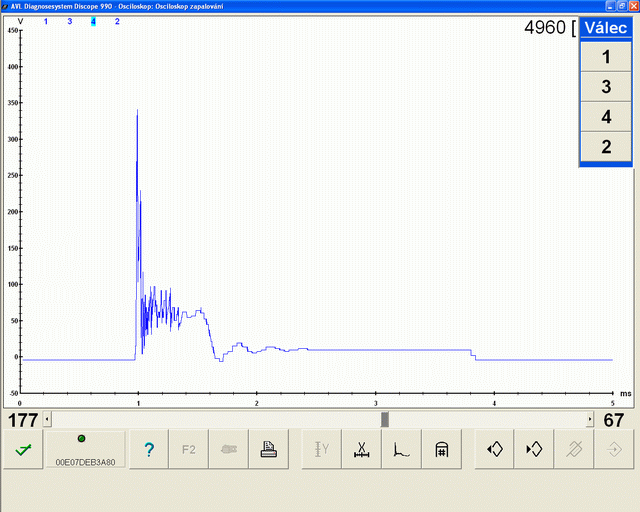Click the second diamond arrow cursor button
The height and width of the screenshot is (512, 640).
(533, 450)
